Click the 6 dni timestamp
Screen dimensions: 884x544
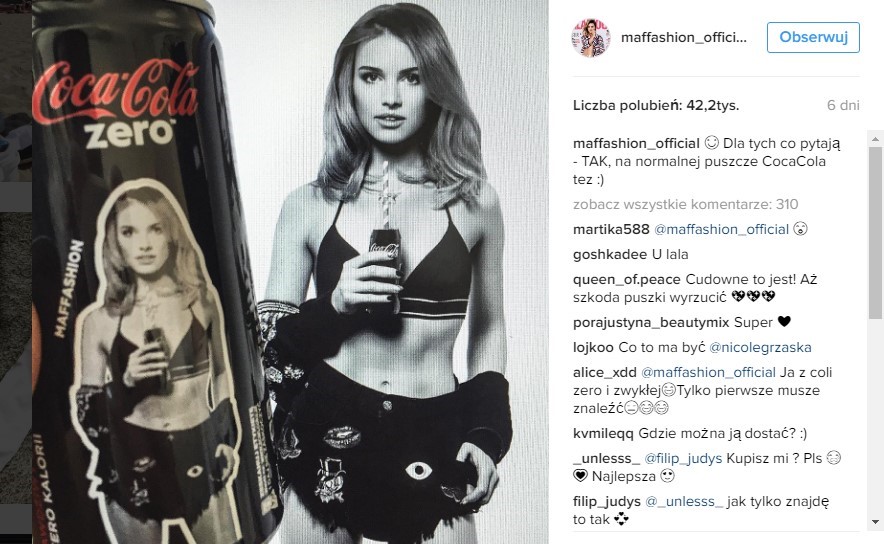[843, 105]
